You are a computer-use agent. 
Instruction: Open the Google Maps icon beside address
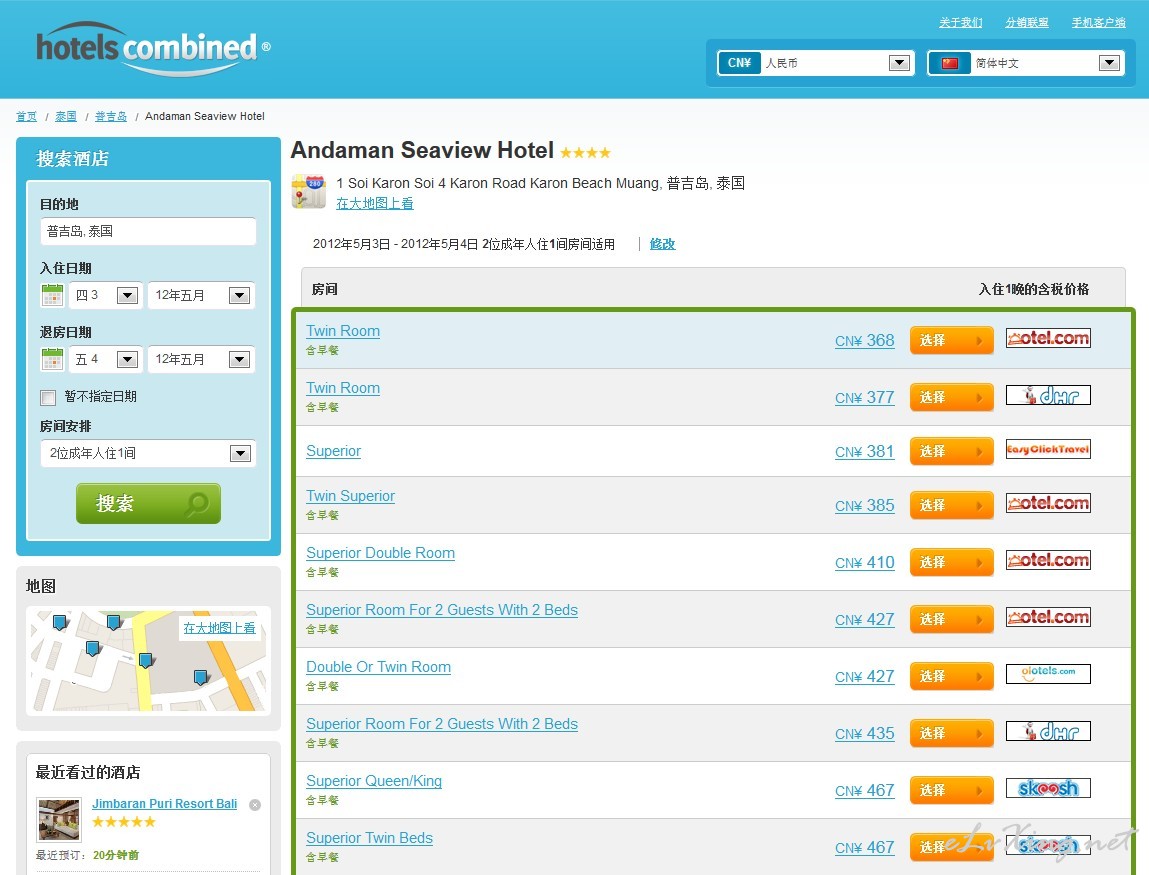click(309, 191)
